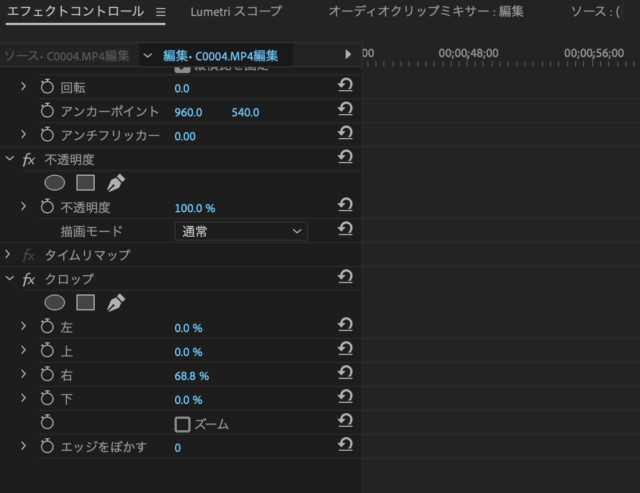Select the ソース・C0004.MP4編集 master clip tab
Image resolution: width=640 pixels, height=493 pixels.
(x=67, y=56)
